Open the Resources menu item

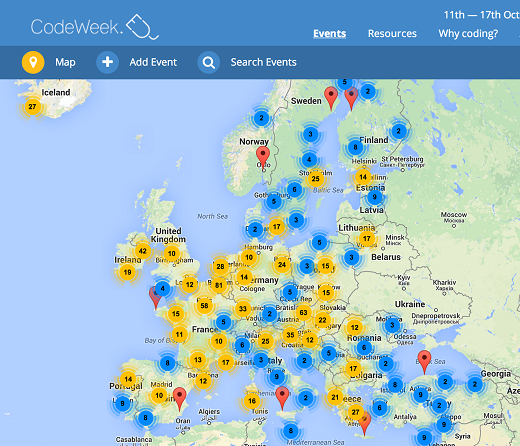(x=392, y=33)
